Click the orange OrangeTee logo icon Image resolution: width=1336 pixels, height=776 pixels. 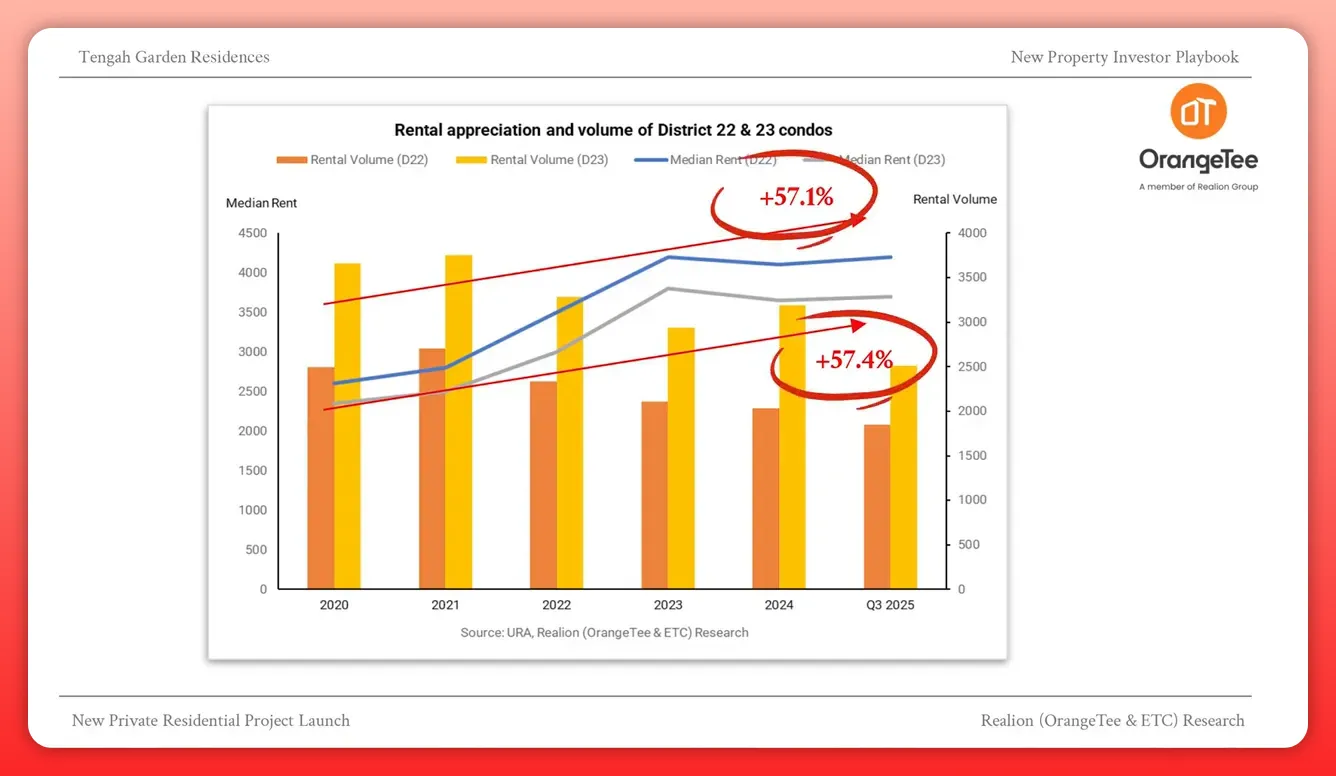(x=1198, y=113)
